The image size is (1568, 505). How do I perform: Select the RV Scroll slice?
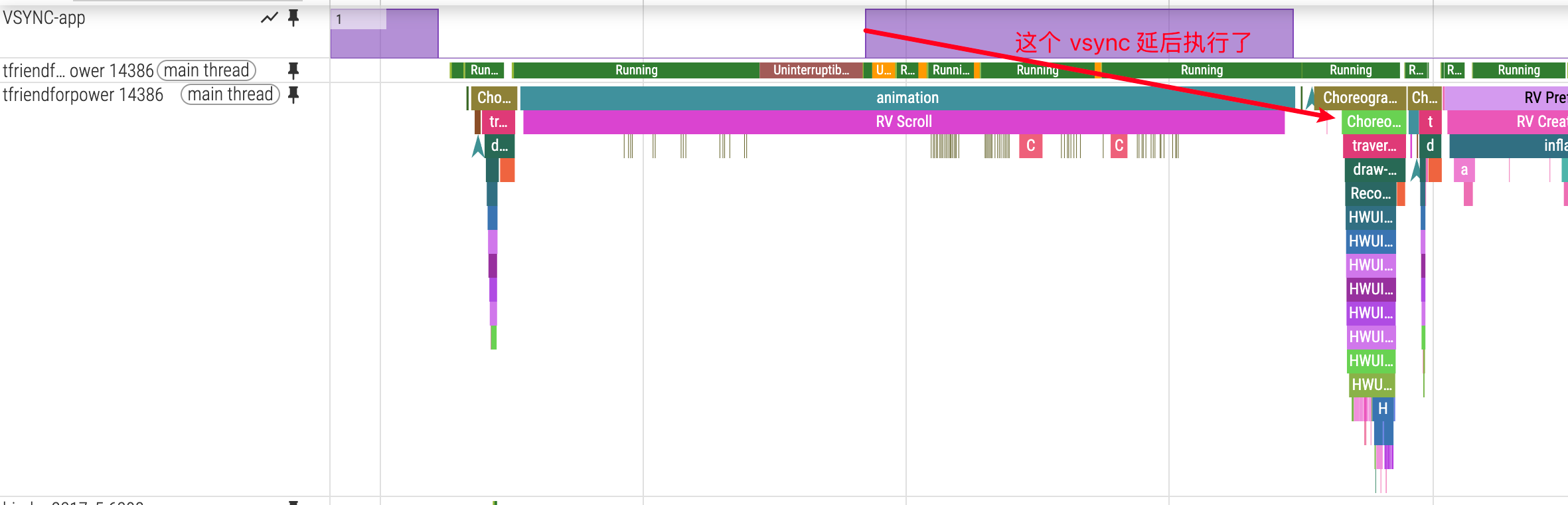[903, 122]
